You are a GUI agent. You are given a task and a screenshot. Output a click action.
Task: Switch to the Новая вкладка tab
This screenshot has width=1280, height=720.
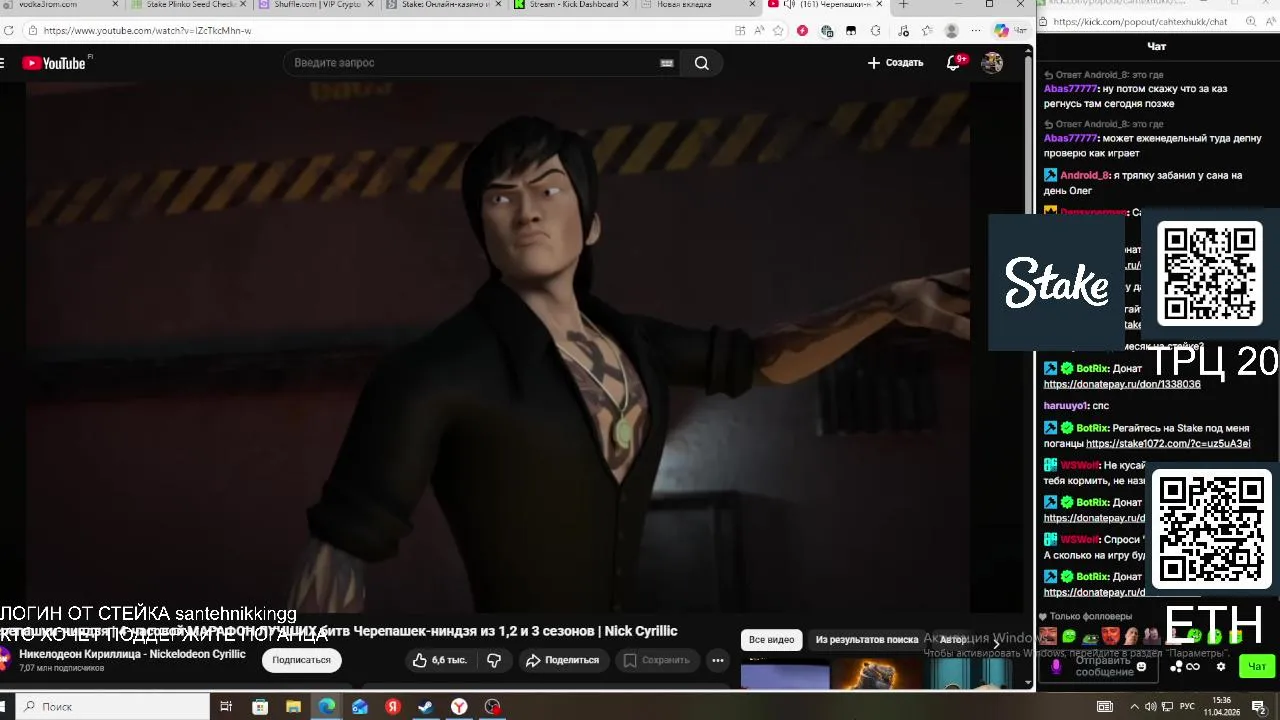698,5
